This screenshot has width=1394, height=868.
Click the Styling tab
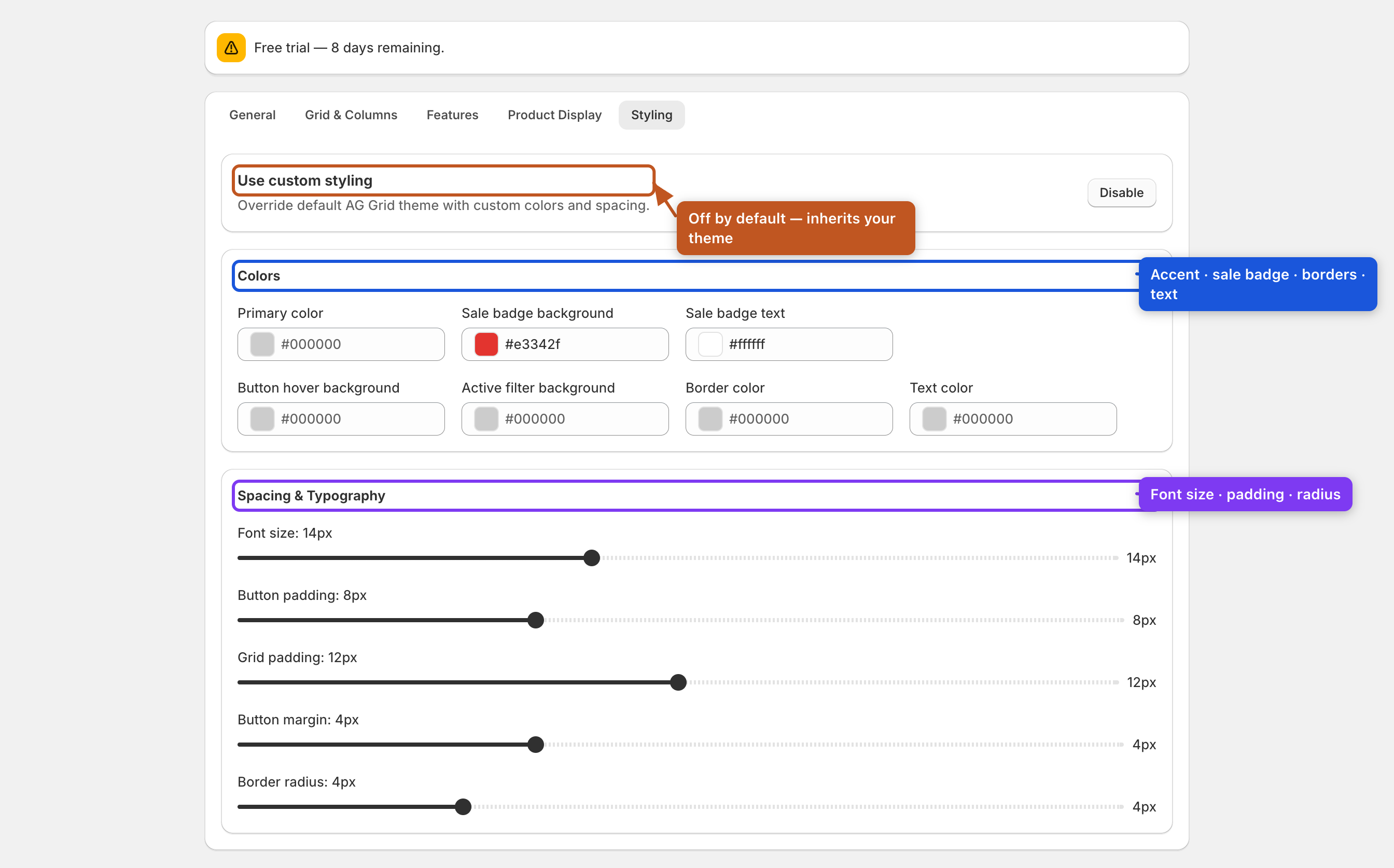(x=652, y=115)
